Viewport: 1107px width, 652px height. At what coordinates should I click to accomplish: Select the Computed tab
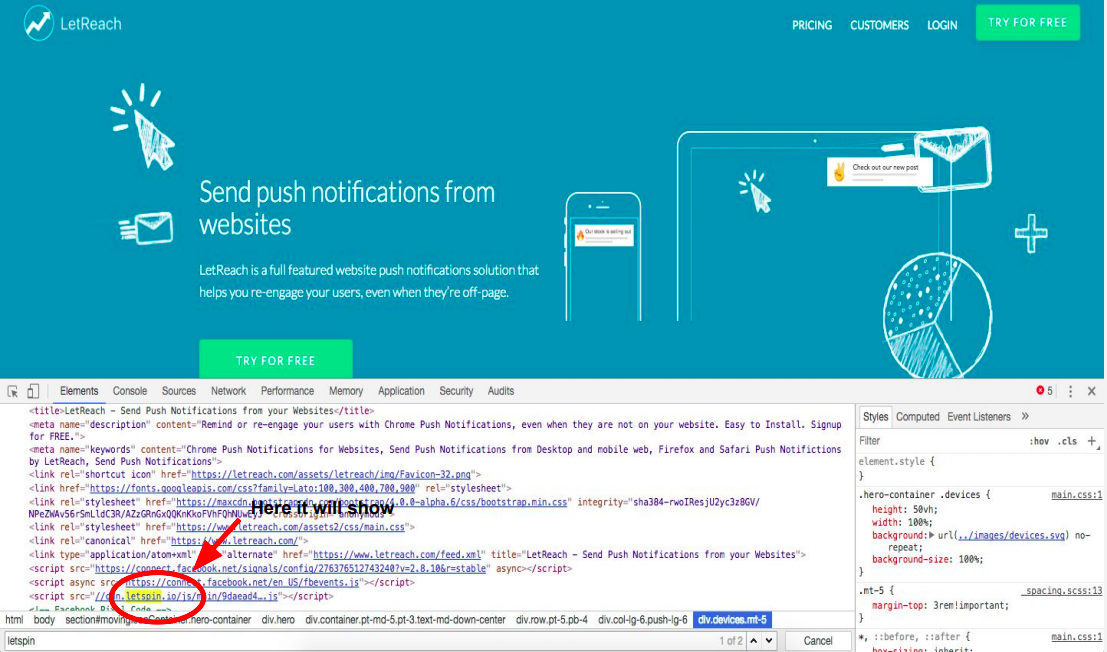click(918, 416)
